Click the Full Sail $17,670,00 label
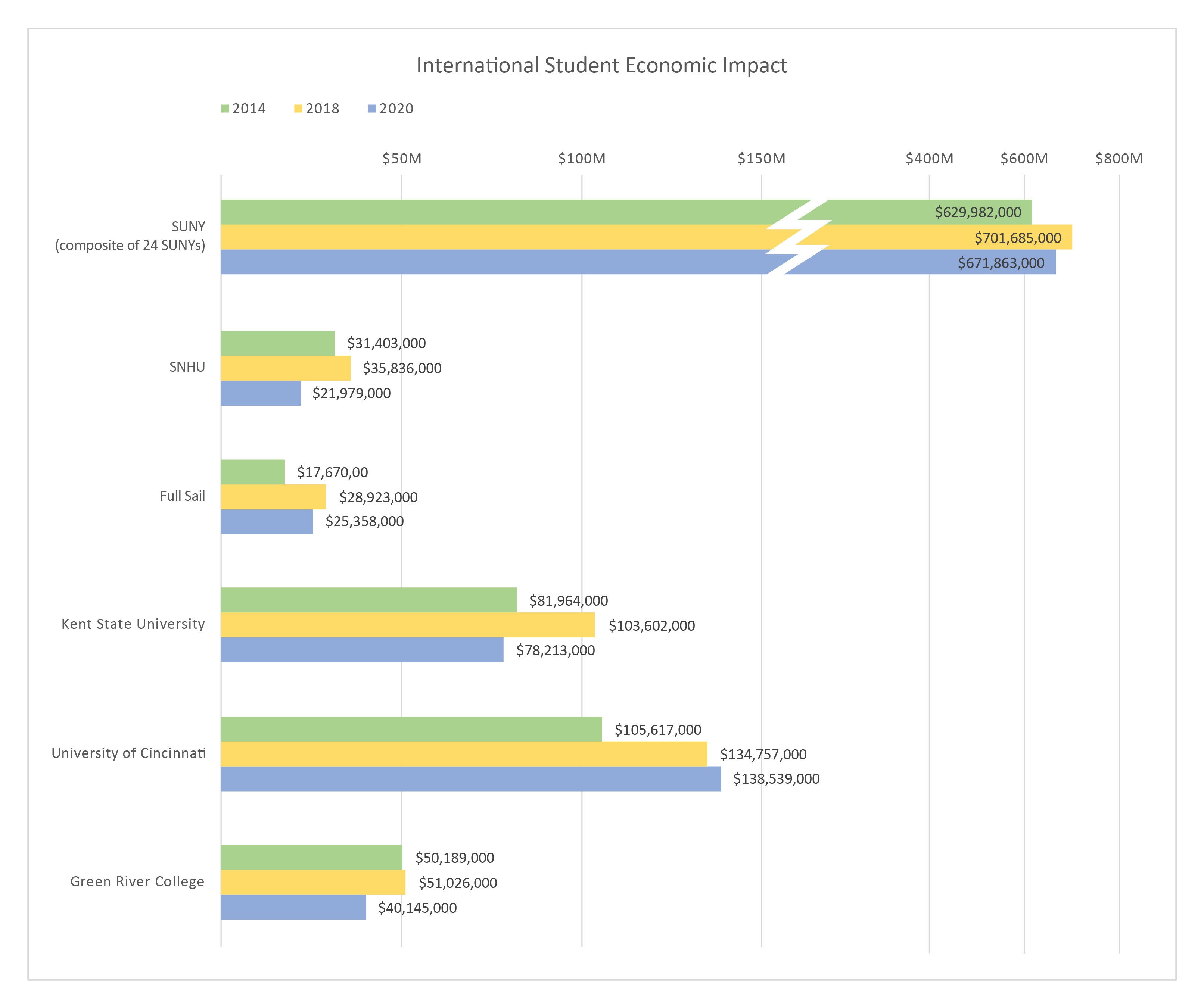This screenshot has width=1204, height=1008. click(333, 472)
